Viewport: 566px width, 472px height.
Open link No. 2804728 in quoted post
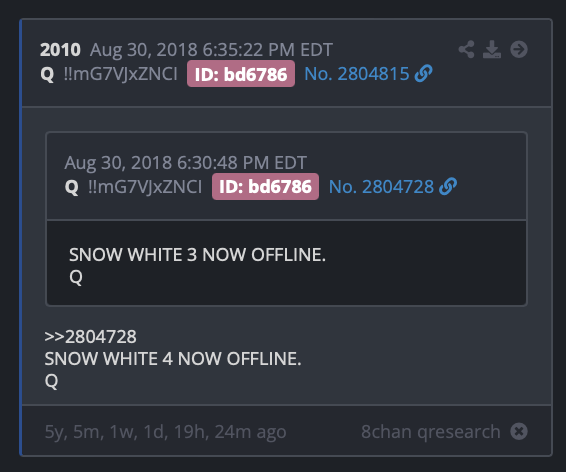(x=381, y=187)
